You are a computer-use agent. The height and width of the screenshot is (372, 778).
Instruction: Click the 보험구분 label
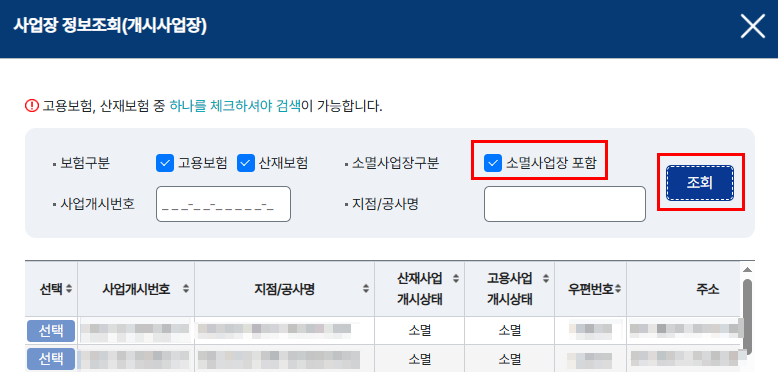tap(84, 163)
